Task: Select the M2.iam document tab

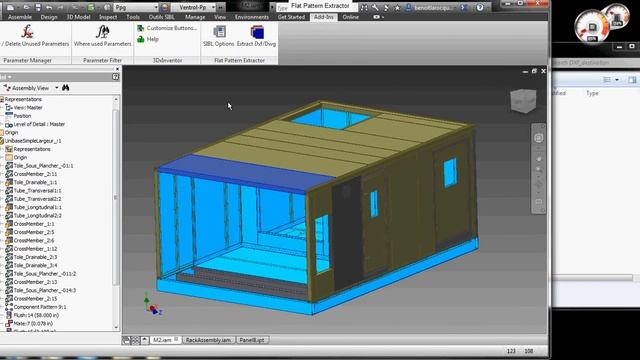Action: [x=165, y=340]
